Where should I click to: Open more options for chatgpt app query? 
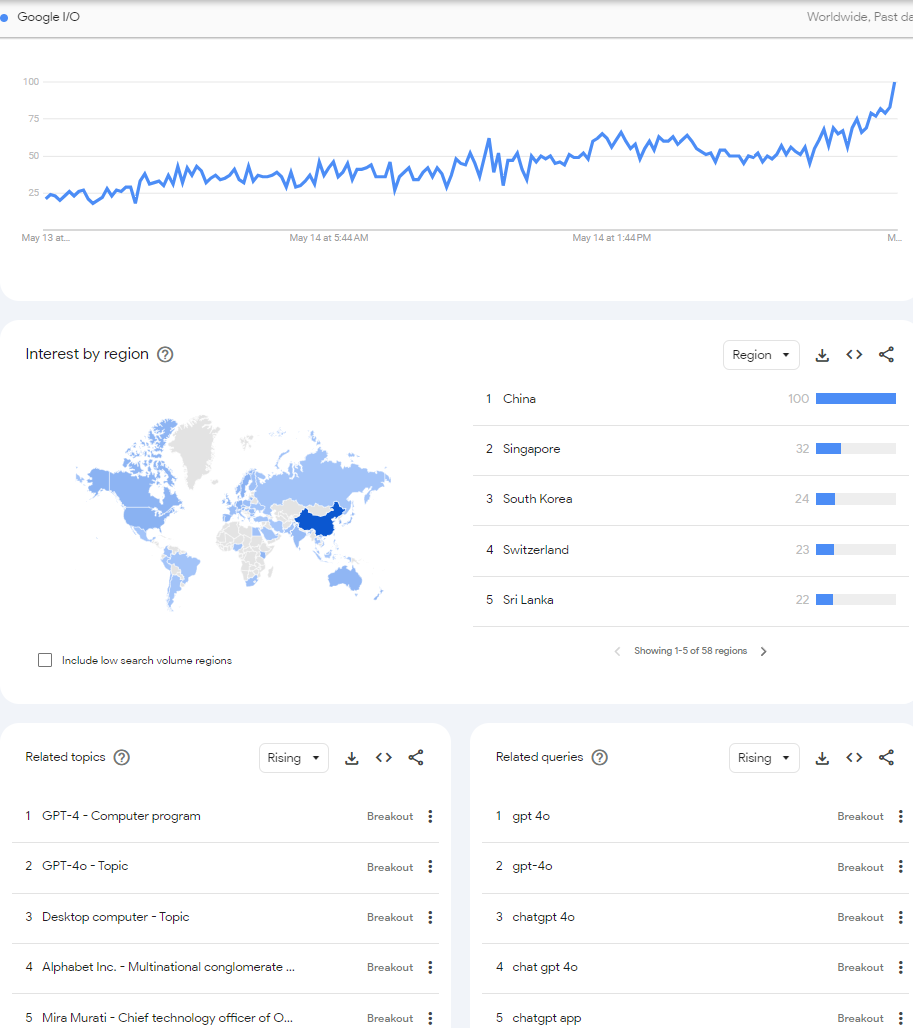pyautogui.click(x=901, y=1018)
